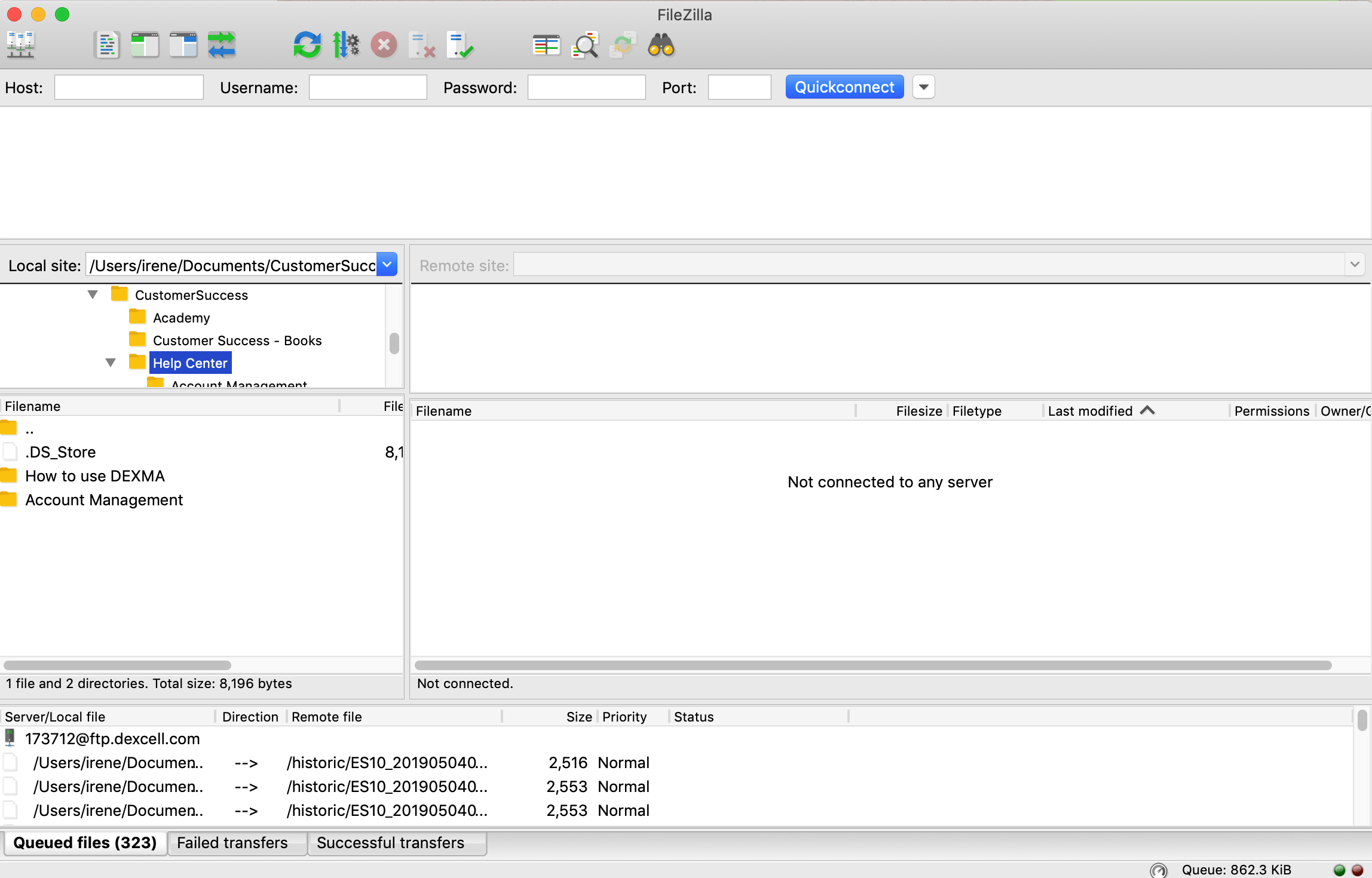
Task: Click the queue Status column header
Action: [758, 717]
